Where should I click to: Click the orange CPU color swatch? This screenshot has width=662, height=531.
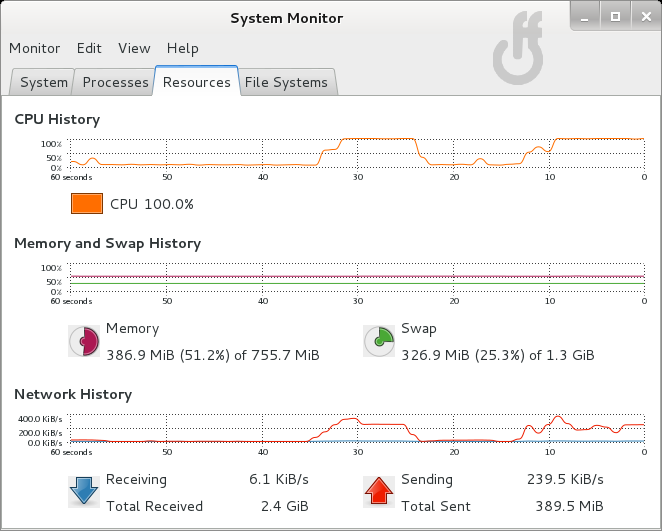click(87, 203)
